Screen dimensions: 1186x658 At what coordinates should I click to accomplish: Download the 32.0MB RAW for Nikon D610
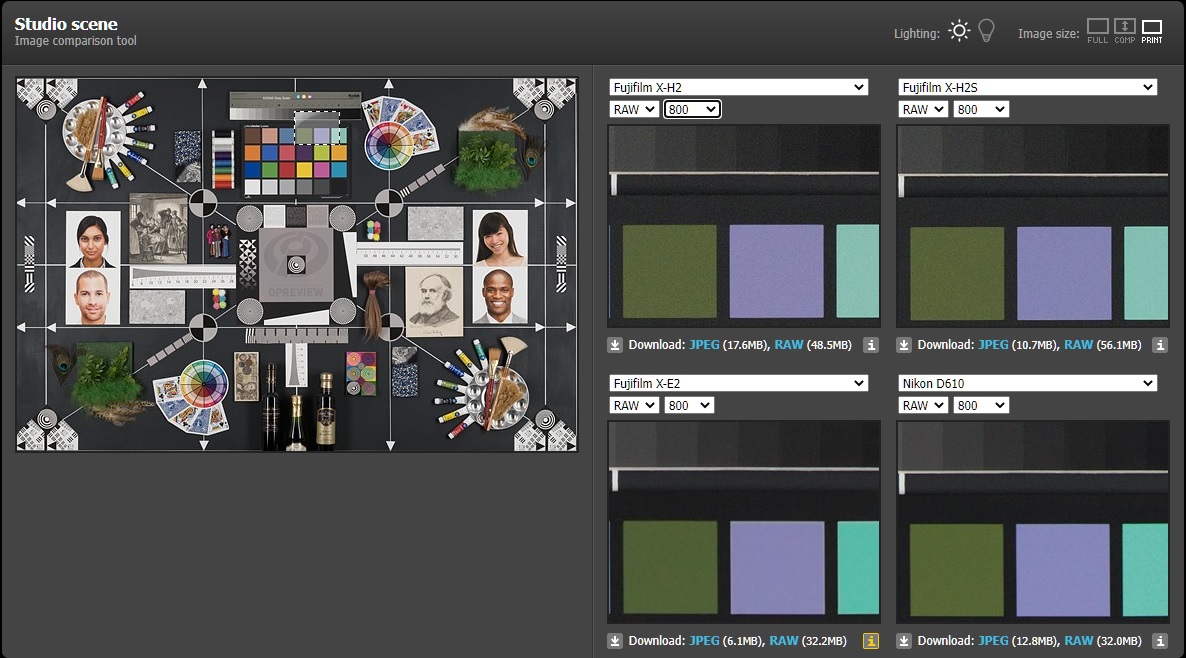pyautogui.click(x=1078, y=641)
